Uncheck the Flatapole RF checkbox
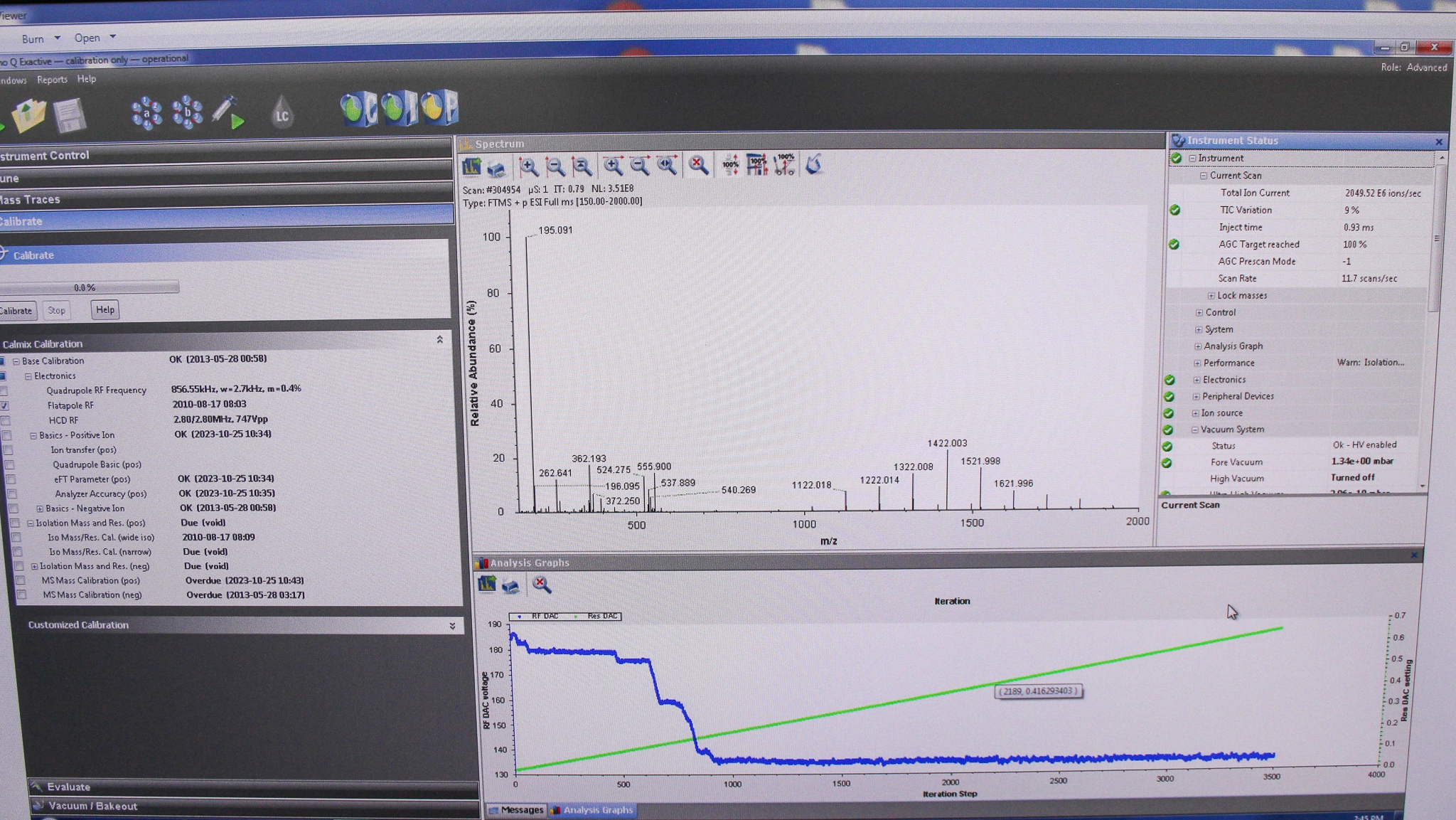 point(4,405)
